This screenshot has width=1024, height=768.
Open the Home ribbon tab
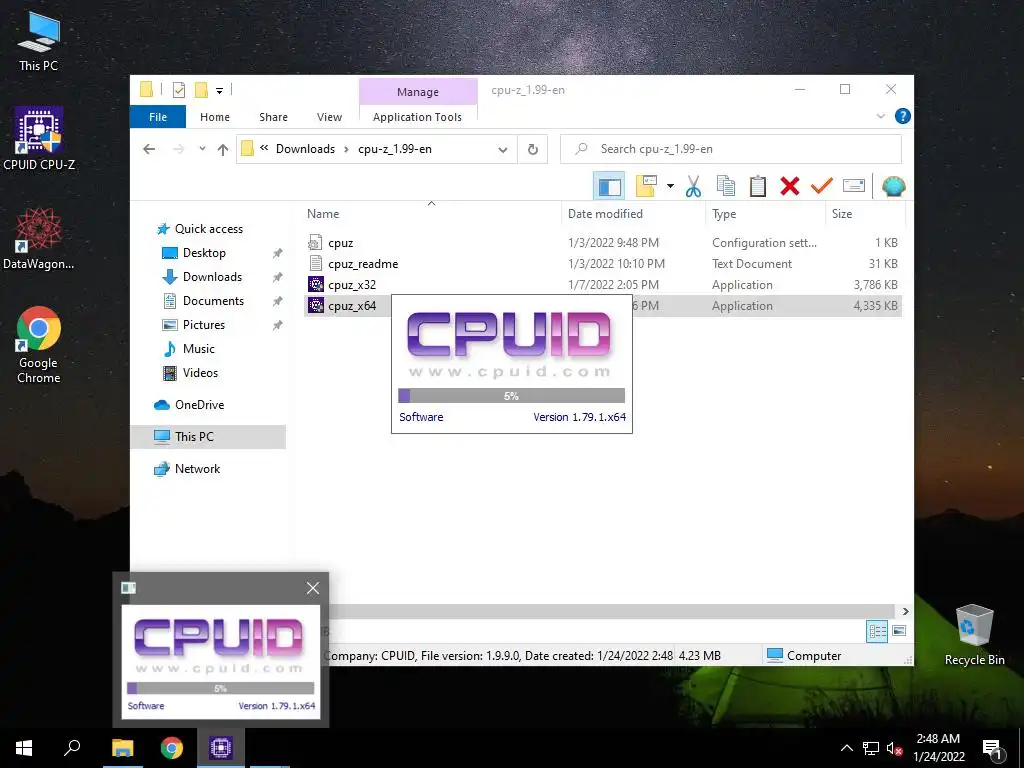215,117
